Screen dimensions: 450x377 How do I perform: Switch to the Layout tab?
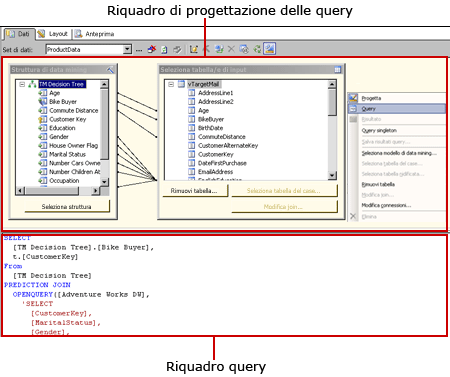pyautogui.click(x=53, y=34)
